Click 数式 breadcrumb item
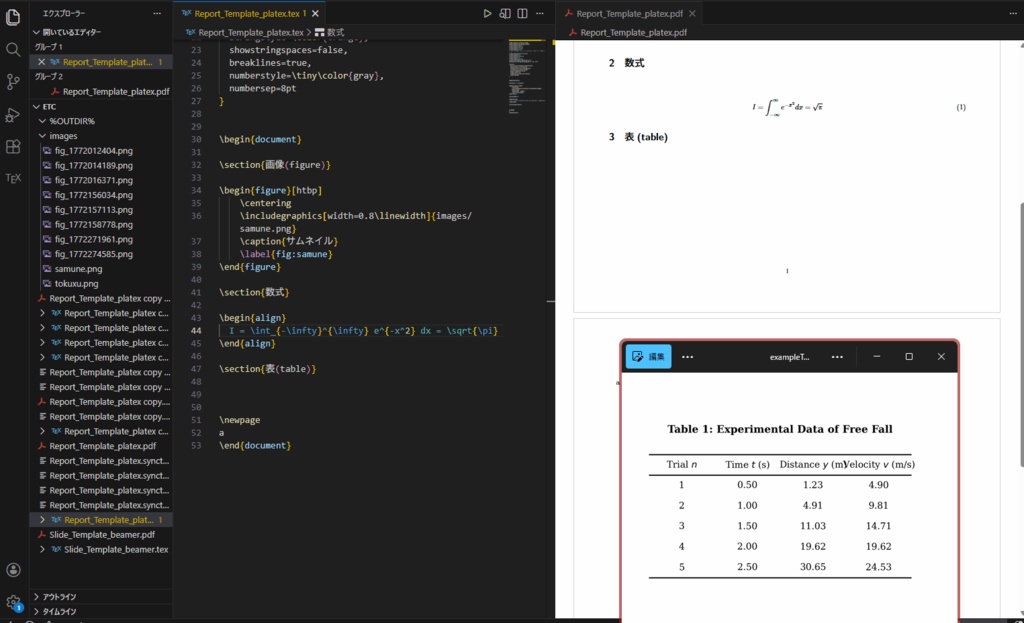This screenshot has width=1024, height=623. coord(329,32)
